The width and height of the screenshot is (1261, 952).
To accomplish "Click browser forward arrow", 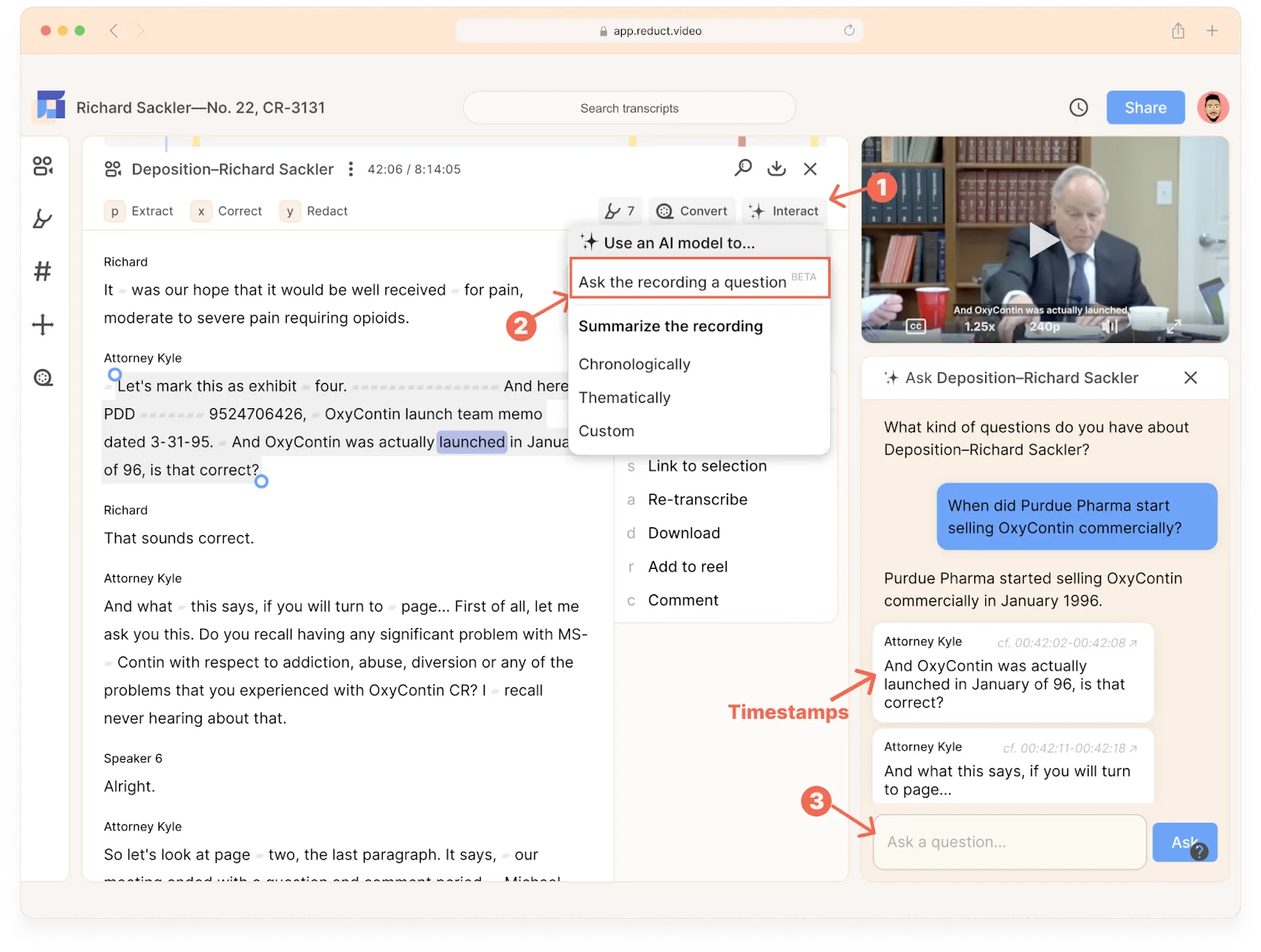I will tap(140, 31).
